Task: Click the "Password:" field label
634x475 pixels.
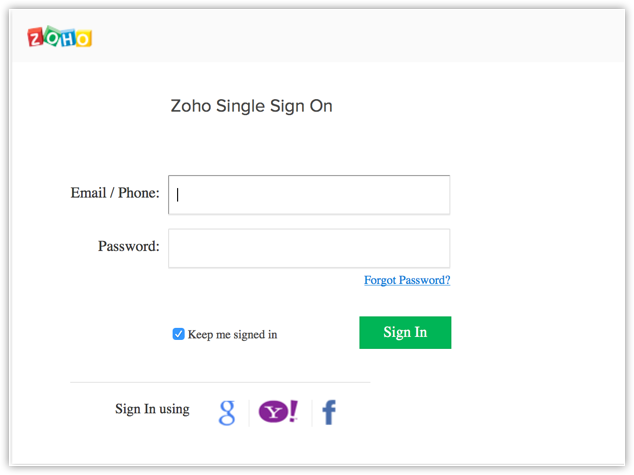Action: (x=128, y=246)
